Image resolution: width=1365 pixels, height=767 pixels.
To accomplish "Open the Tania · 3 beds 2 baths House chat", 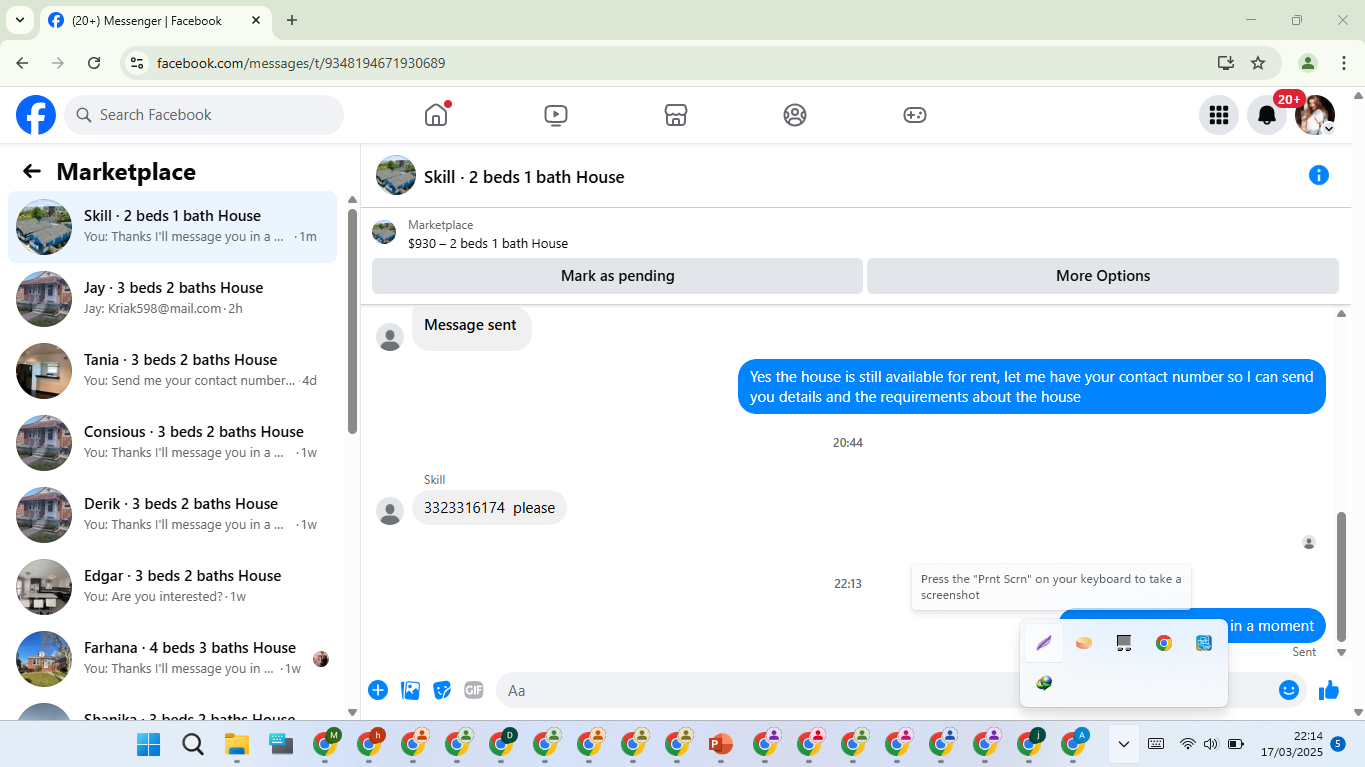I will coord(172,371).
